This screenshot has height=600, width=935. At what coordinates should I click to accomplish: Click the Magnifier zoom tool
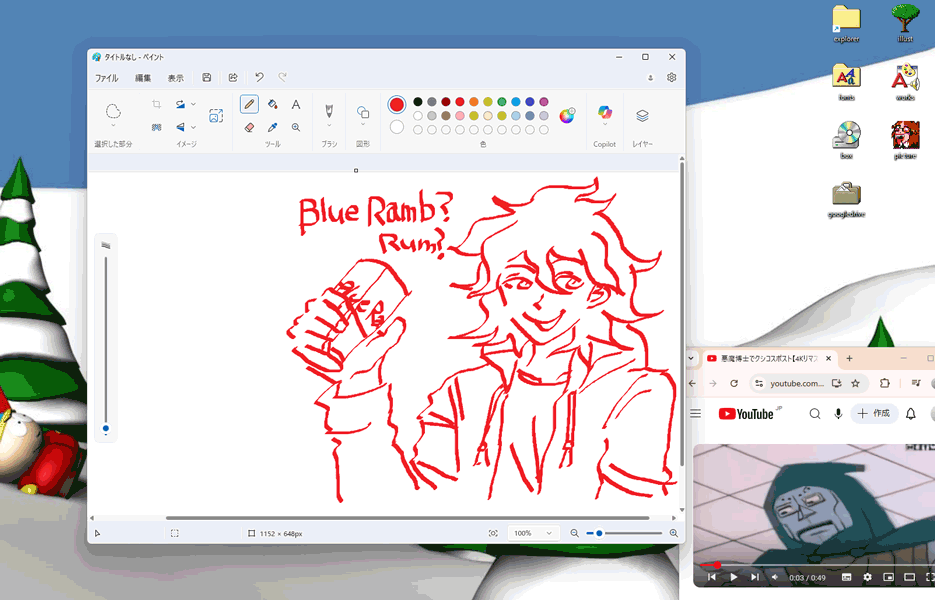click(x=296, y=128)
